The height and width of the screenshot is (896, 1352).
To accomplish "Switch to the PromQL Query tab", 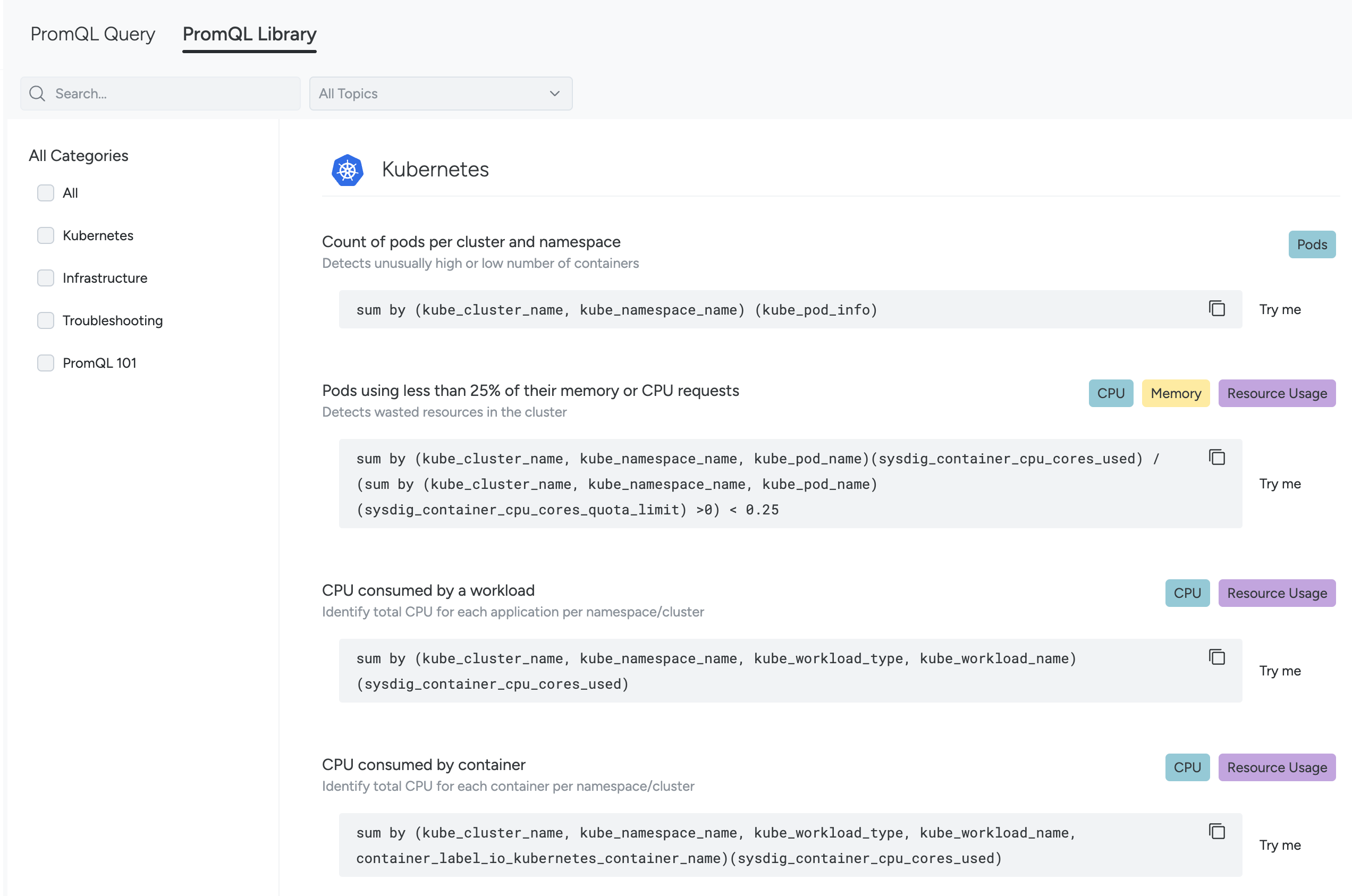I will tap(92, 35).
